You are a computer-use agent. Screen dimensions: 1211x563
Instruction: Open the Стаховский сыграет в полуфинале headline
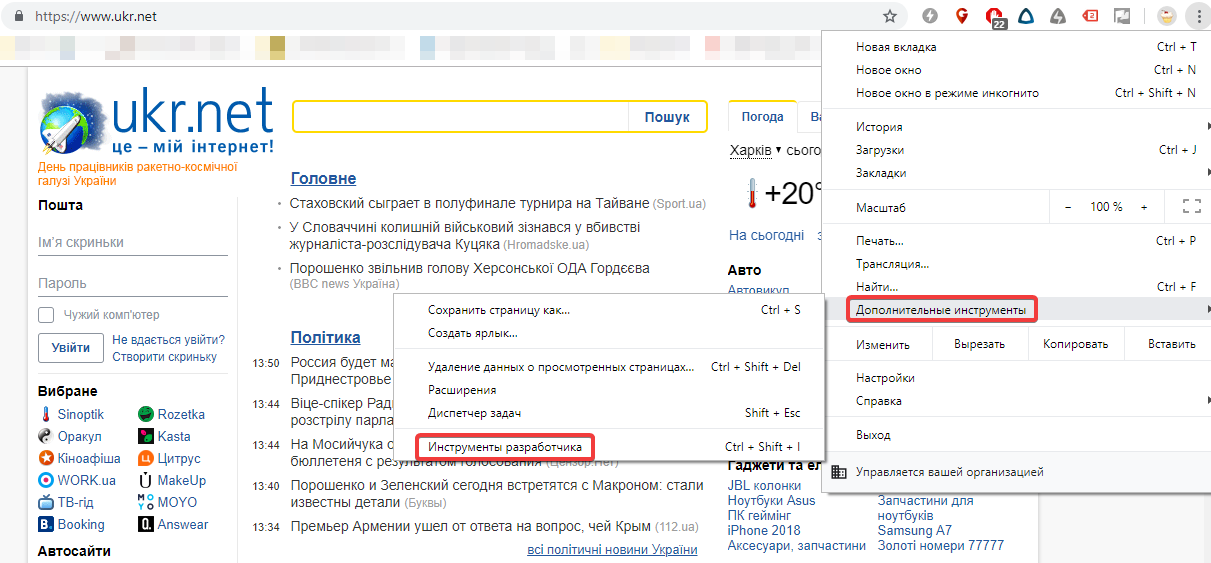point(469,203)
